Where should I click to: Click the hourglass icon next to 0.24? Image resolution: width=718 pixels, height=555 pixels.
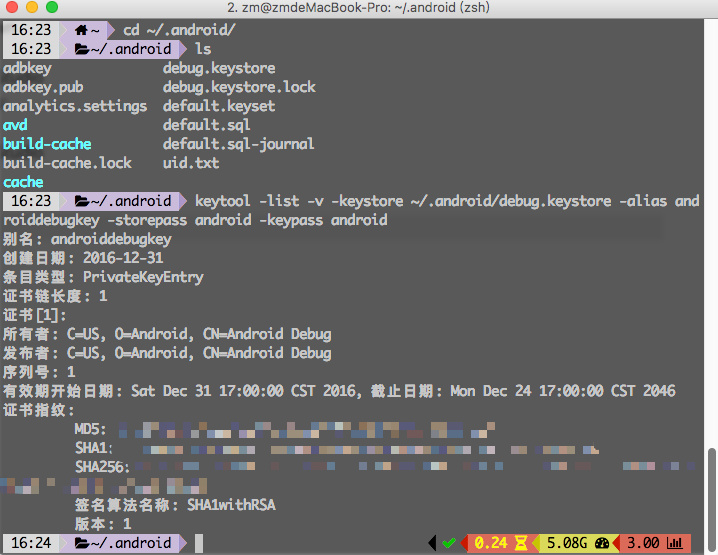[521, 543]
